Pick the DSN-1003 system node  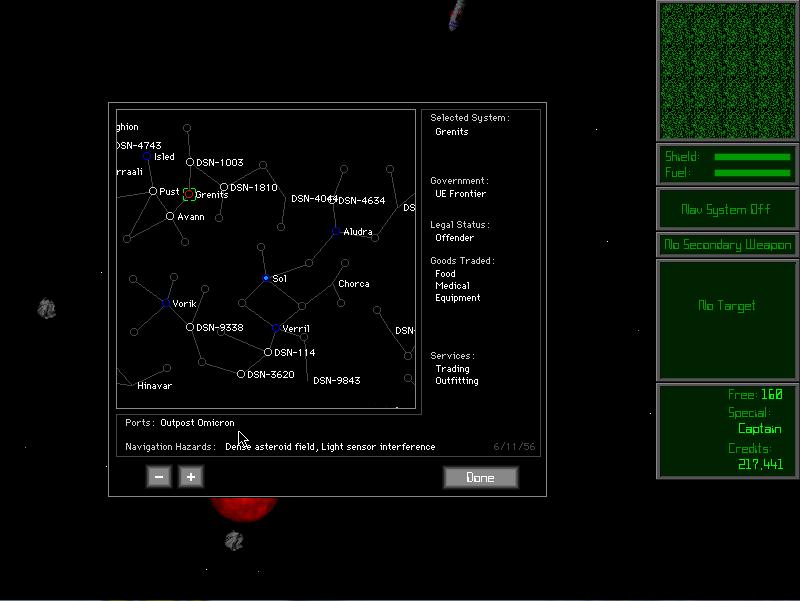[x=189, y=162]
